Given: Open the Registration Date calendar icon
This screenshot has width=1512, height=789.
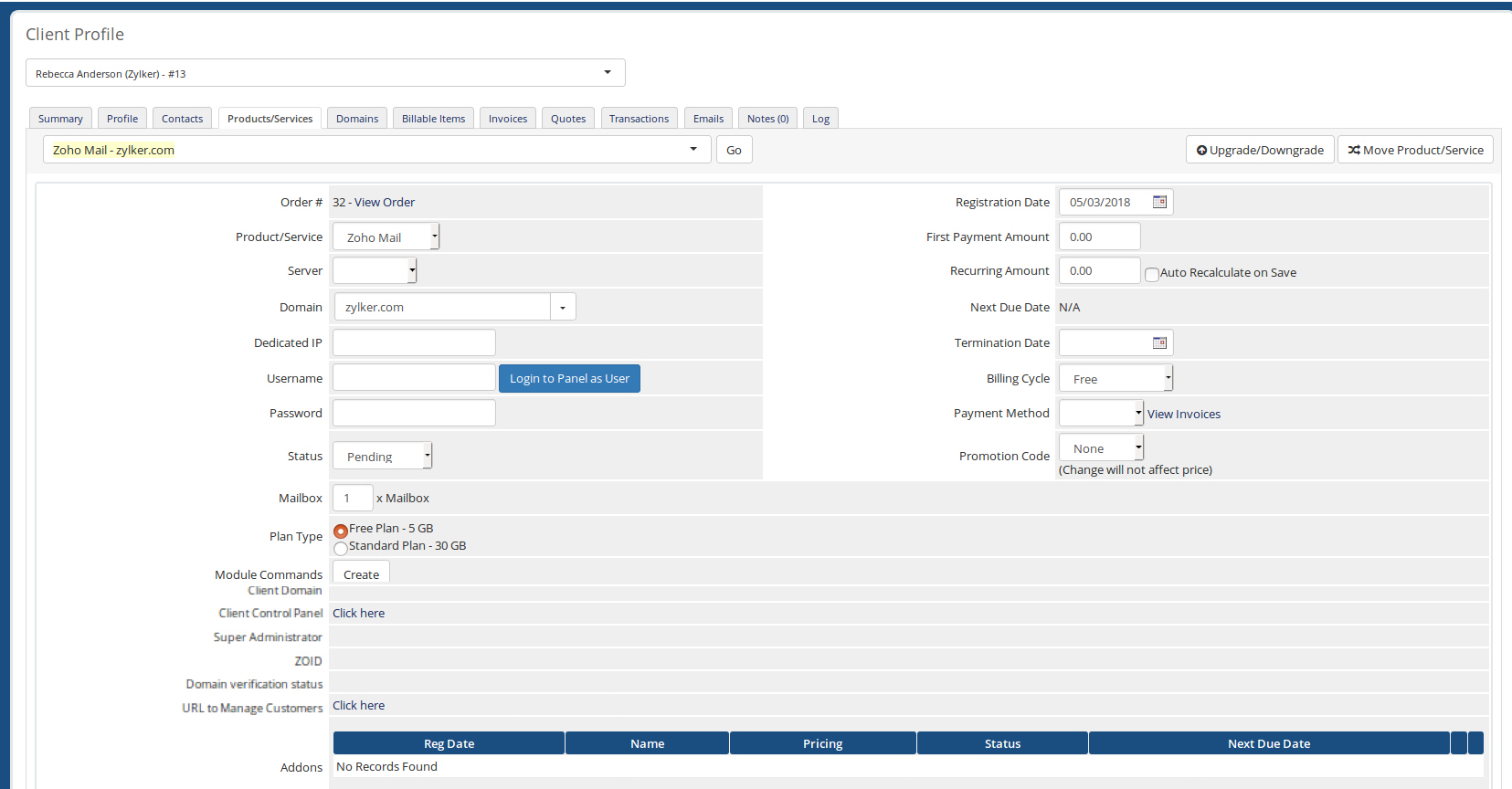Looking at the screenshot, I should [x=1159, y=202].
